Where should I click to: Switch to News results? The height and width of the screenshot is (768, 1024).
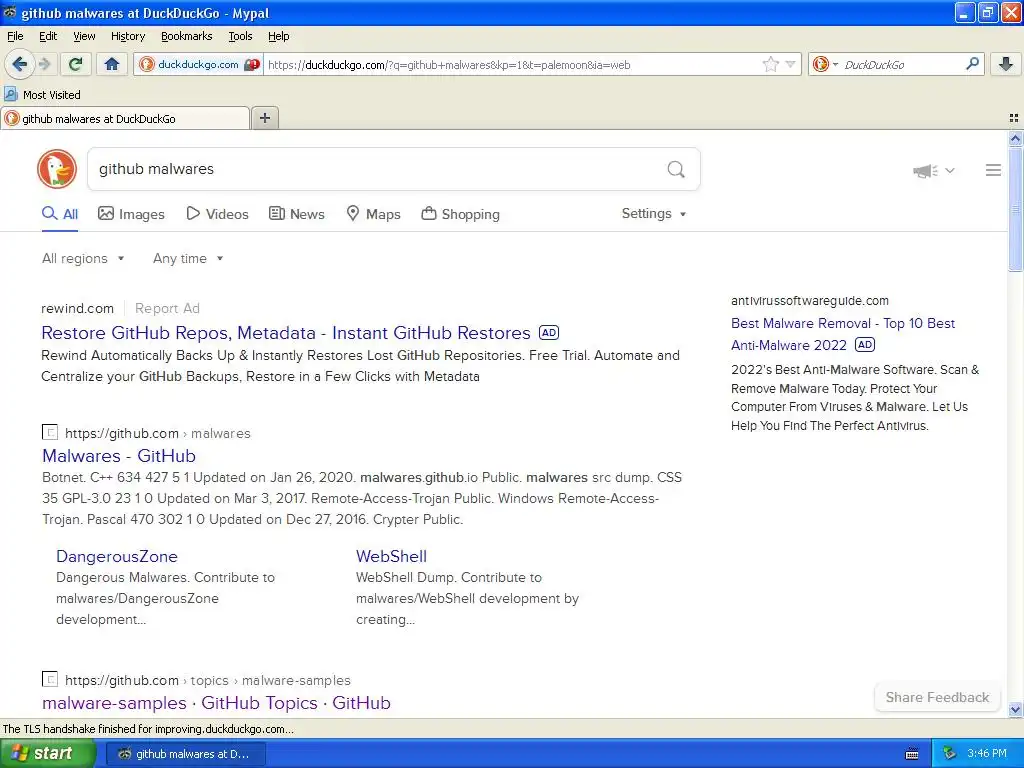coord(297,214)
